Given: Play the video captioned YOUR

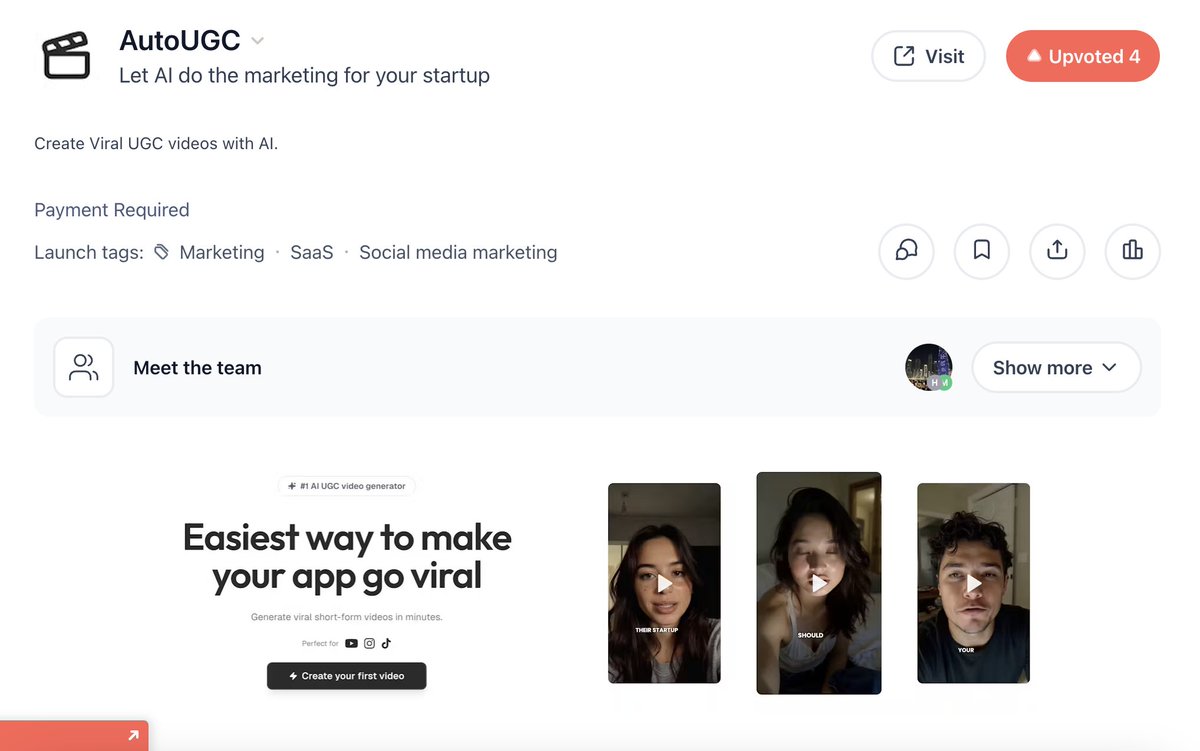Looking at the screenshot, I should coord(973,583).
